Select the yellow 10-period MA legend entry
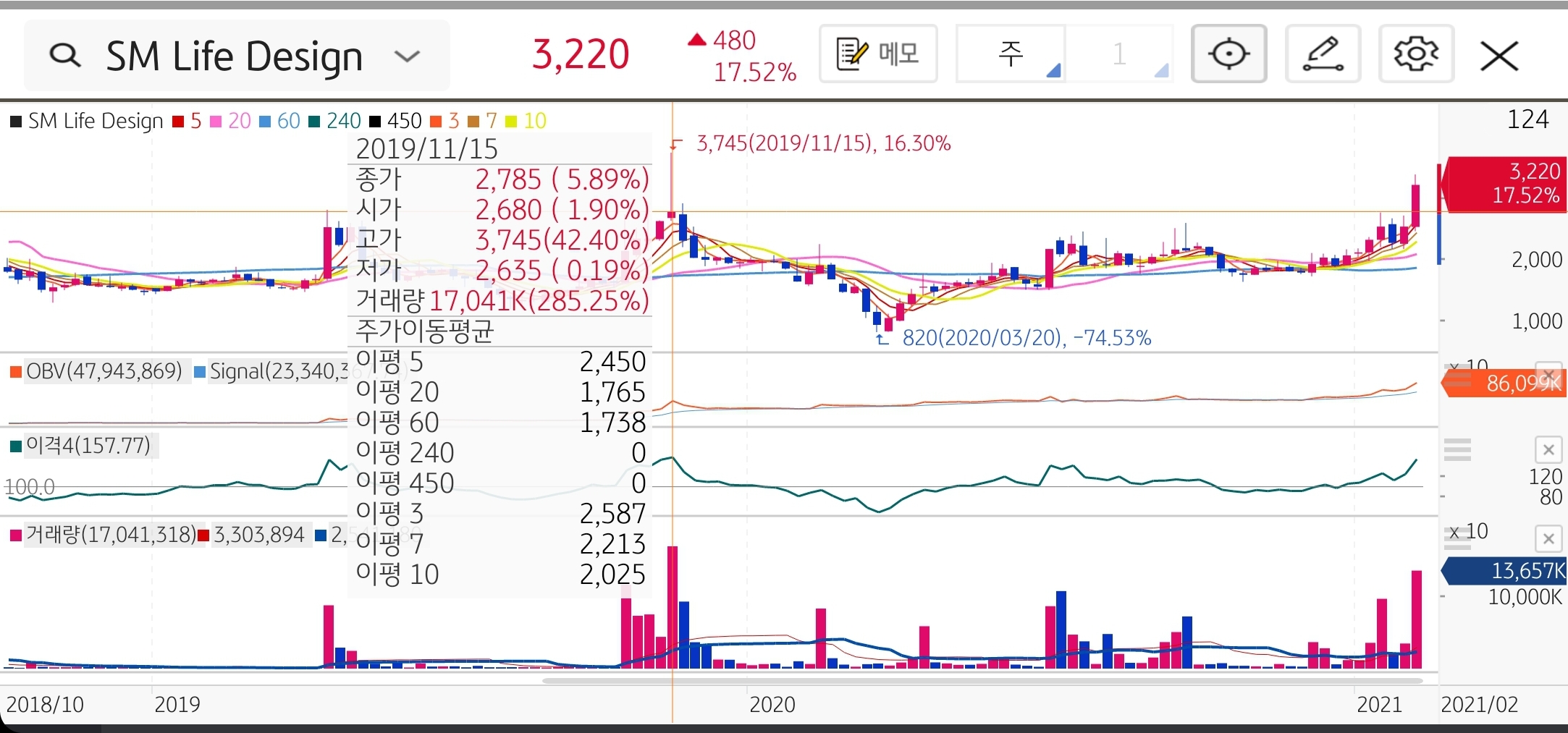 (x=526, y=121)
